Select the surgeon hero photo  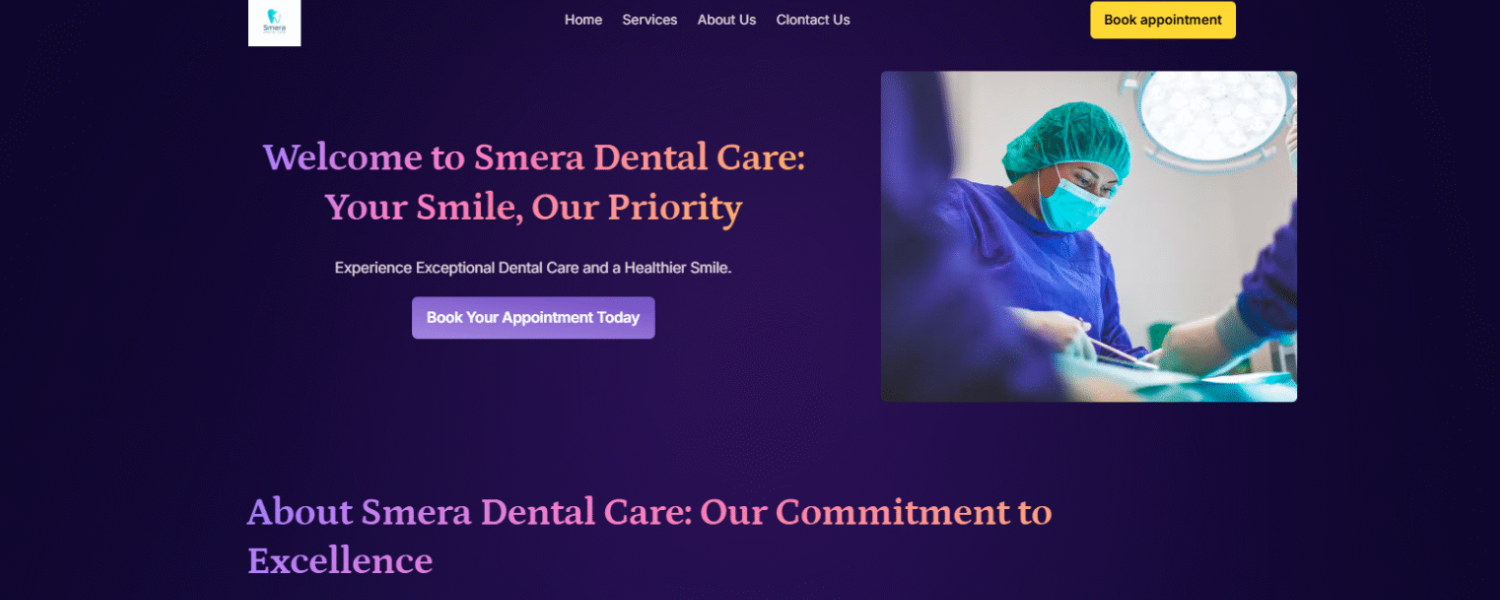[1089, 236]
